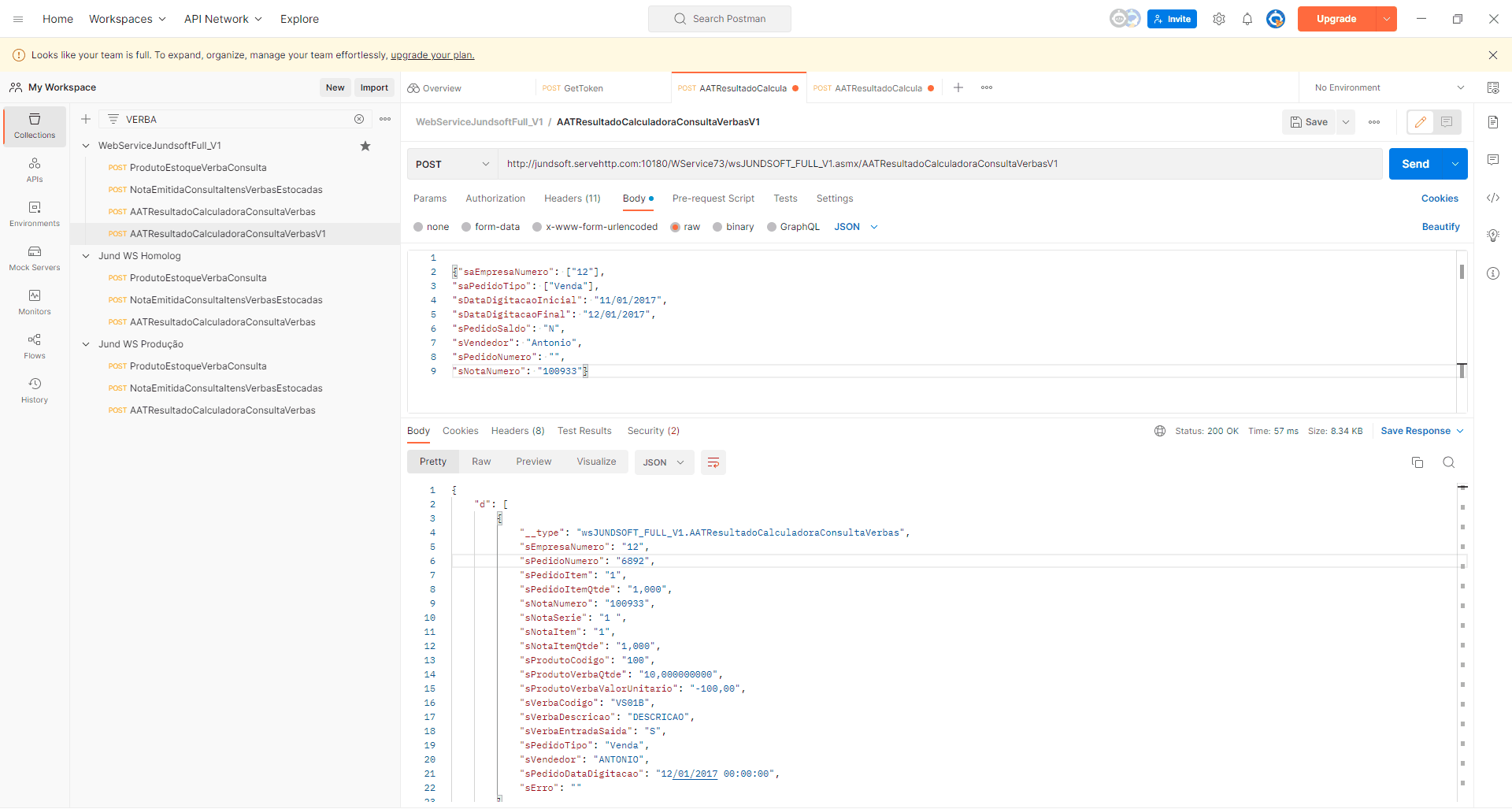Select form-data body type
Viewport: 1512px width, 809px height.
(491, 227)
